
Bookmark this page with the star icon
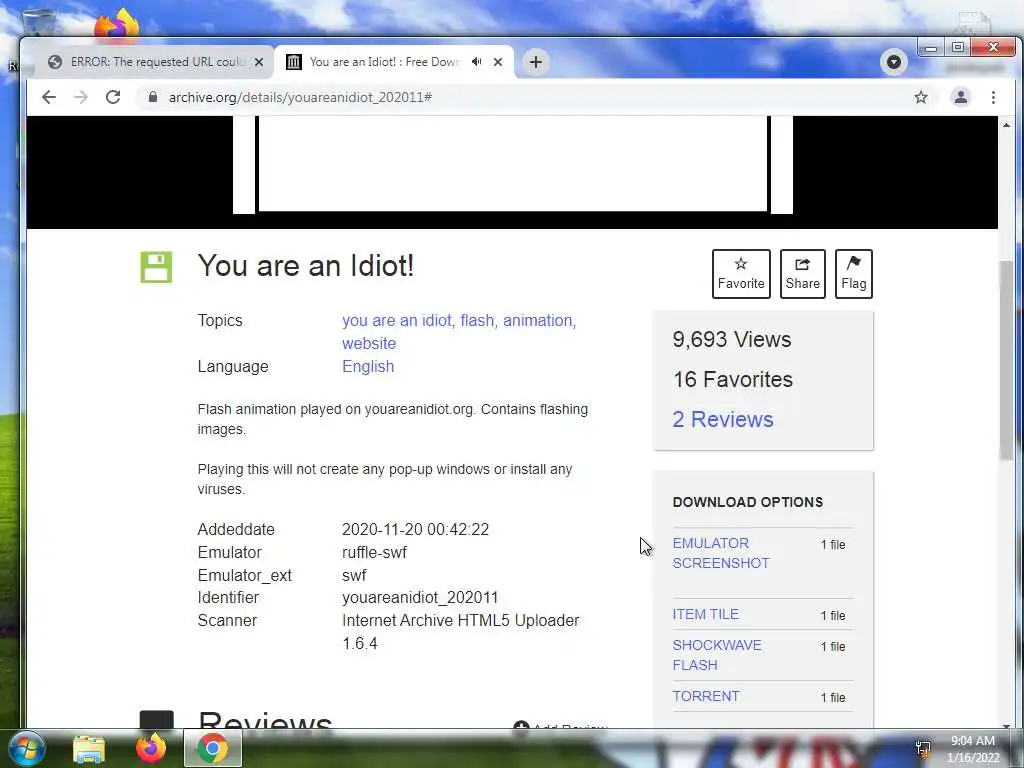click(x=921, y=97)
